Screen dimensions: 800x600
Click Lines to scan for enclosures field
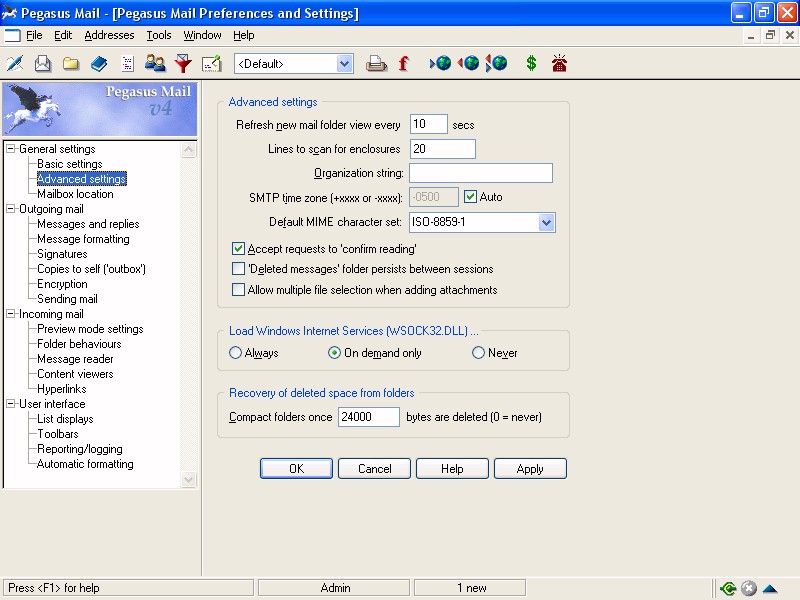pyautogui.click(x=442, y=148)
